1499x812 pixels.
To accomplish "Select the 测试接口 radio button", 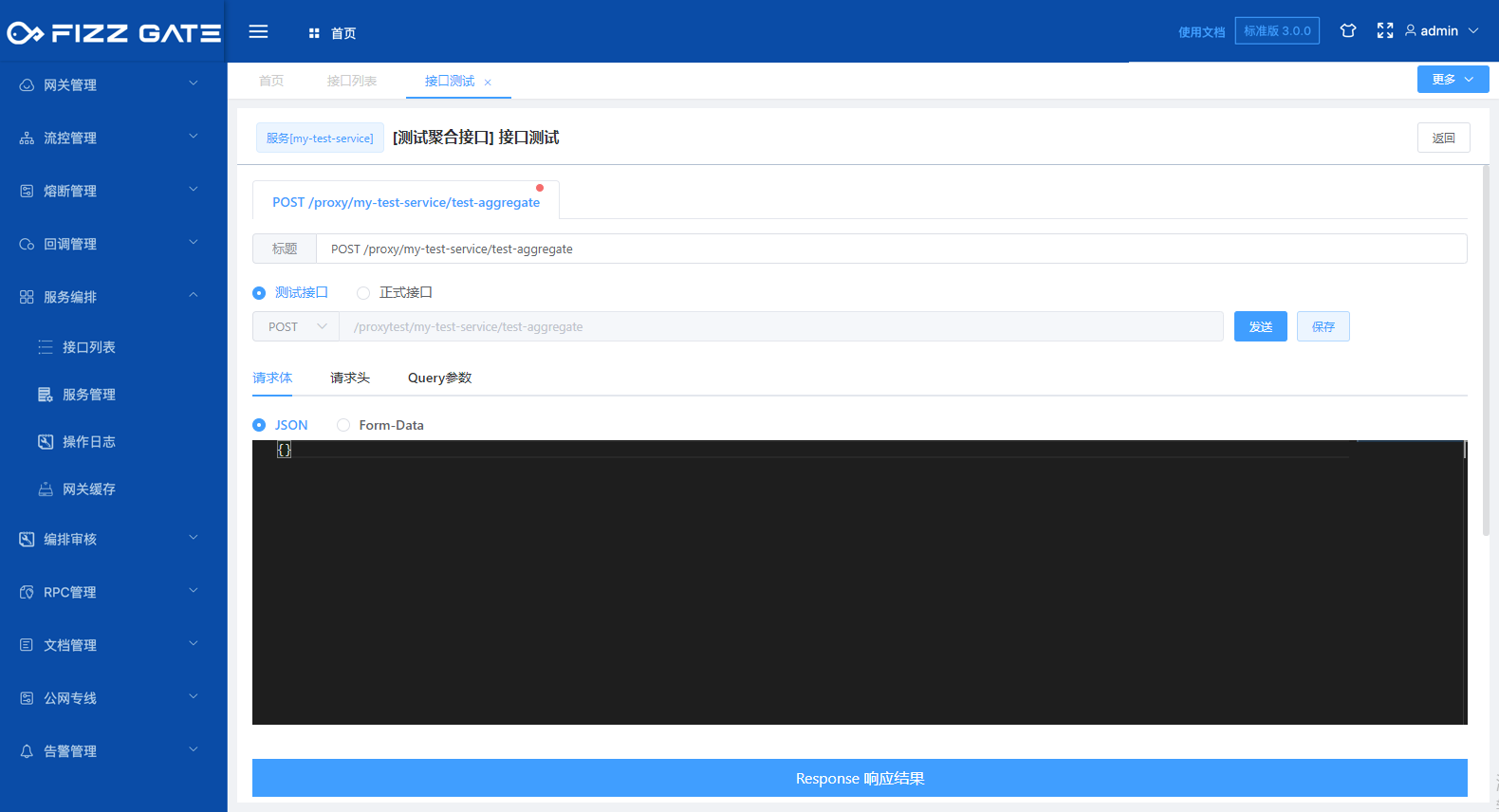I will 259,293.
